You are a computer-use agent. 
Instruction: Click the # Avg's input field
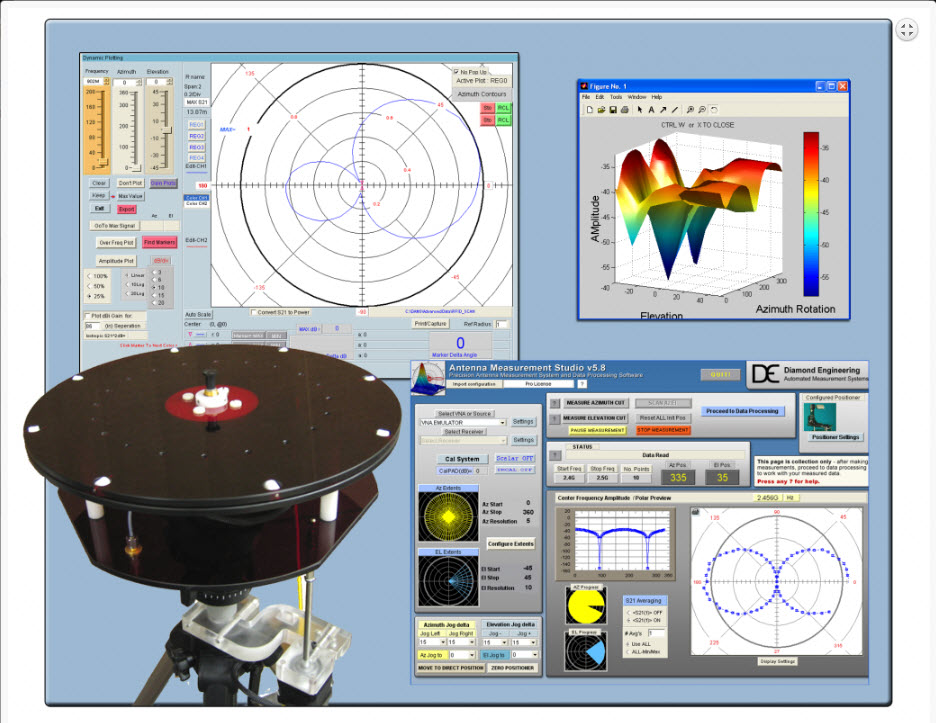pyautogui.click(x=656, y=633)
